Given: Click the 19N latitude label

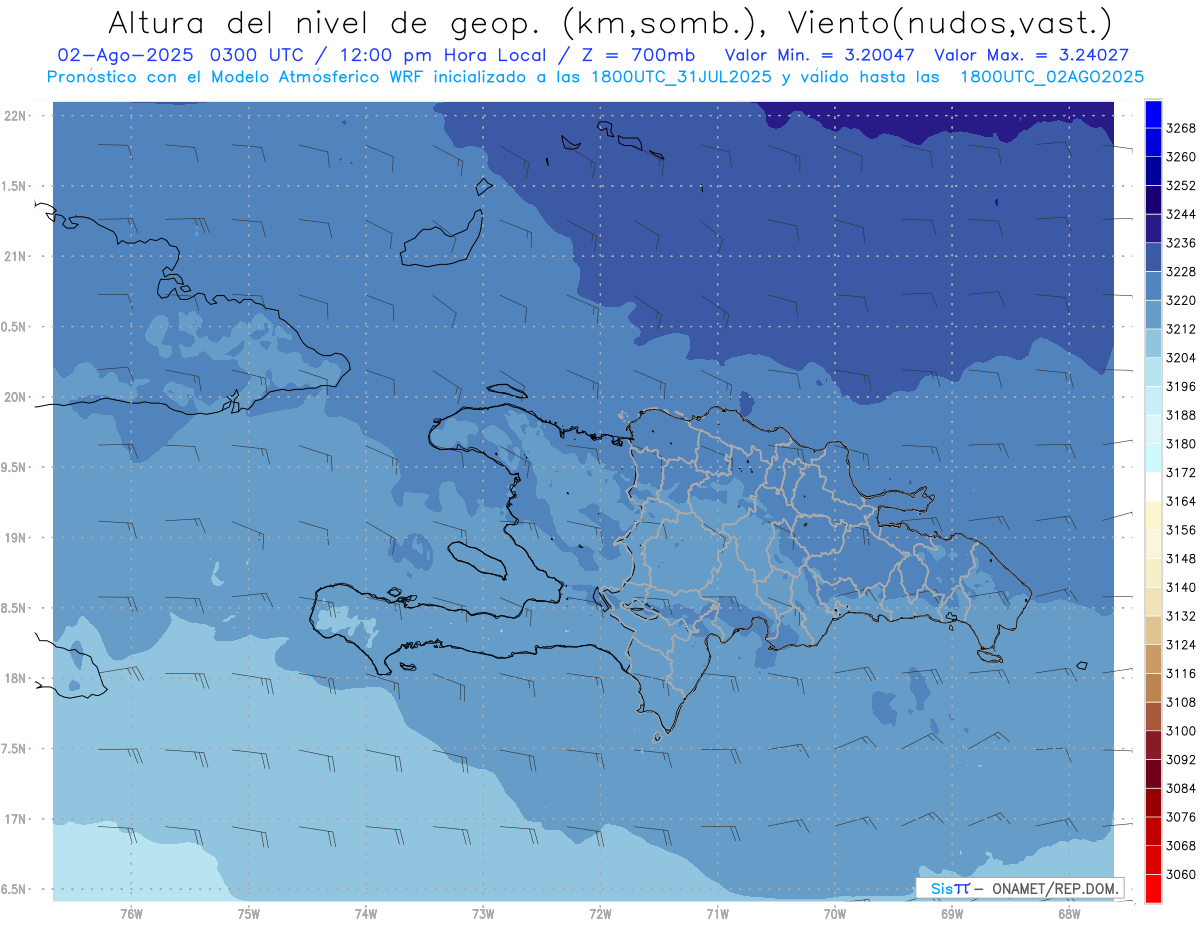Looking at the screenshot, I should pyautogui.click(x=15, y=538).
